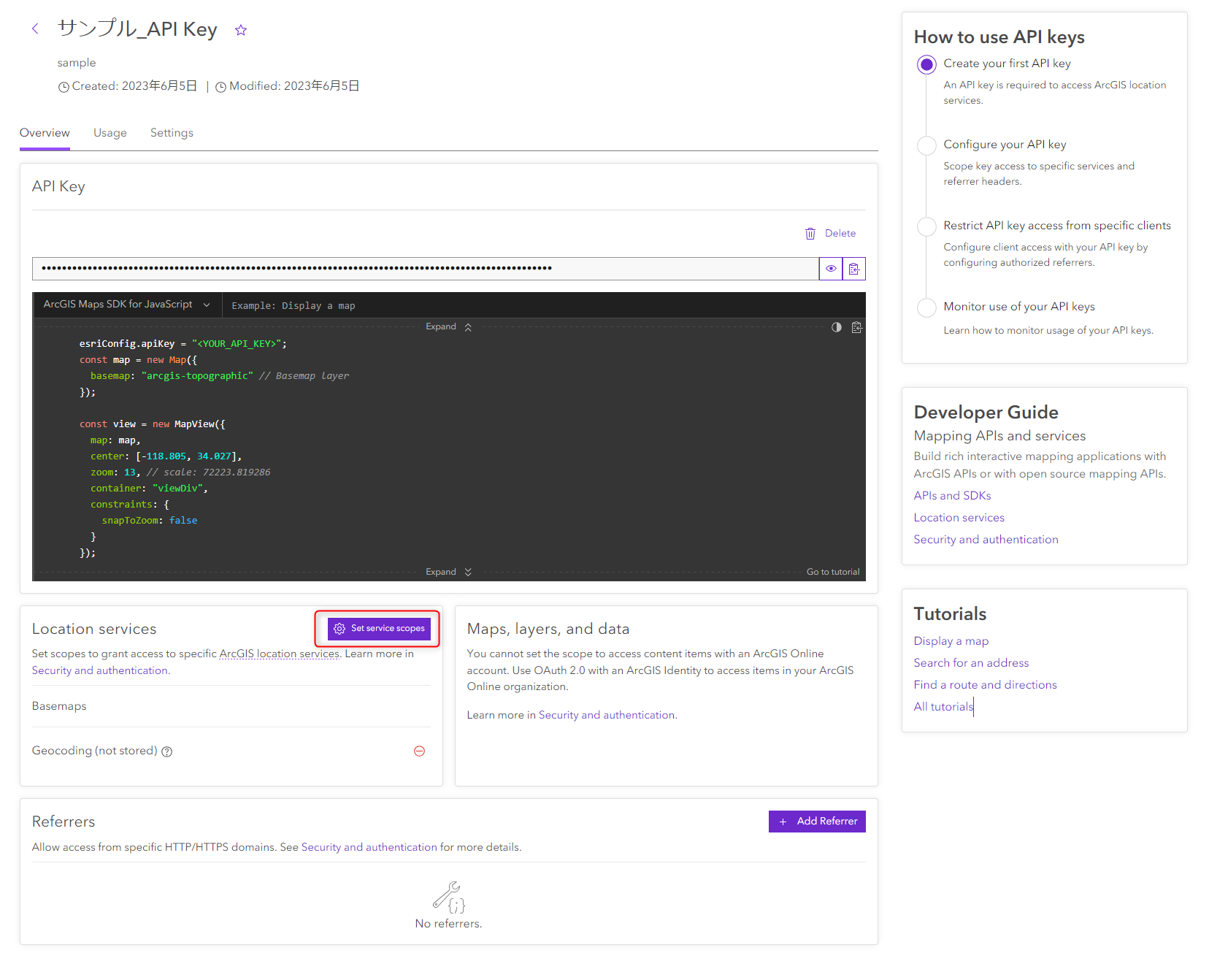Favorite this API key with star icon
The image size is (1209, 980).
tap(241, 30)
